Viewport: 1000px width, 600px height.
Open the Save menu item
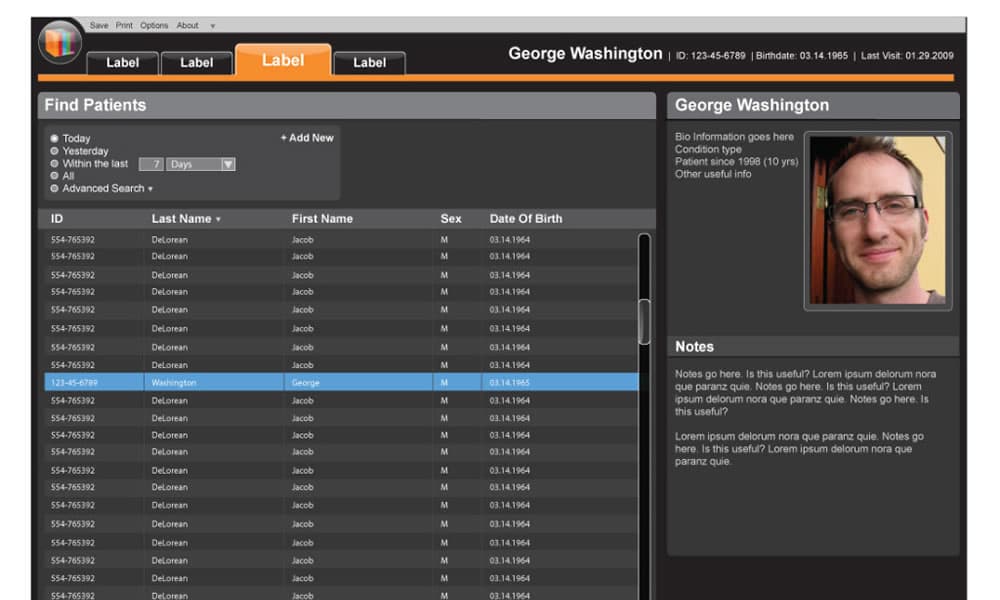click(99, 25)
